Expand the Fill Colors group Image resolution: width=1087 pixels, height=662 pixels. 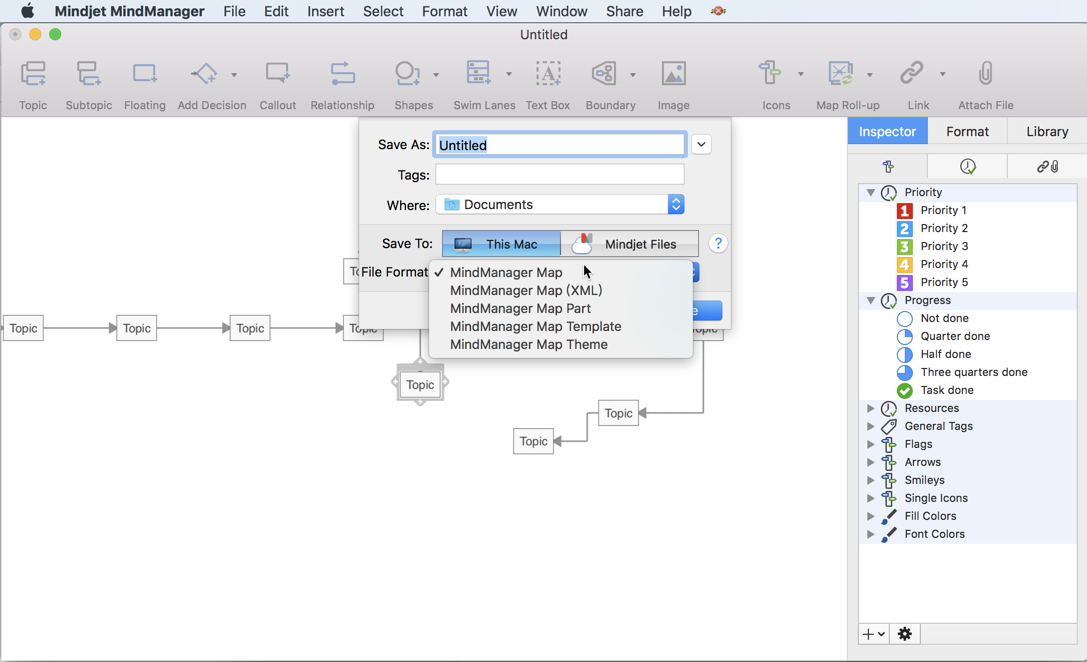tap(871, 516)
